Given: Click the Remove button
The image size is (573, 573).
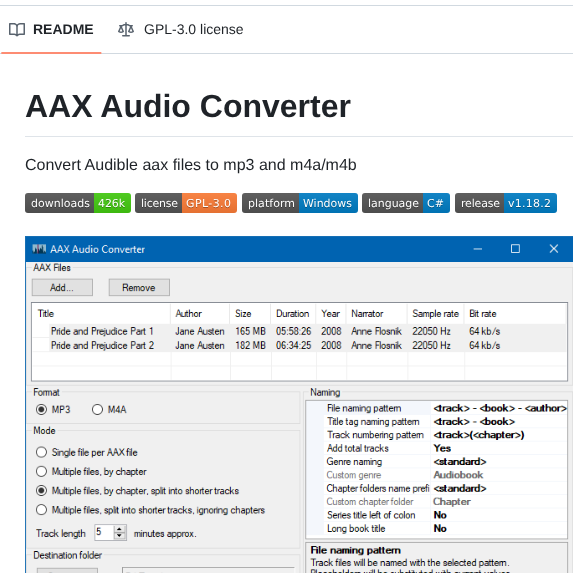Looking at the screenshot, I should coord(139,288).
